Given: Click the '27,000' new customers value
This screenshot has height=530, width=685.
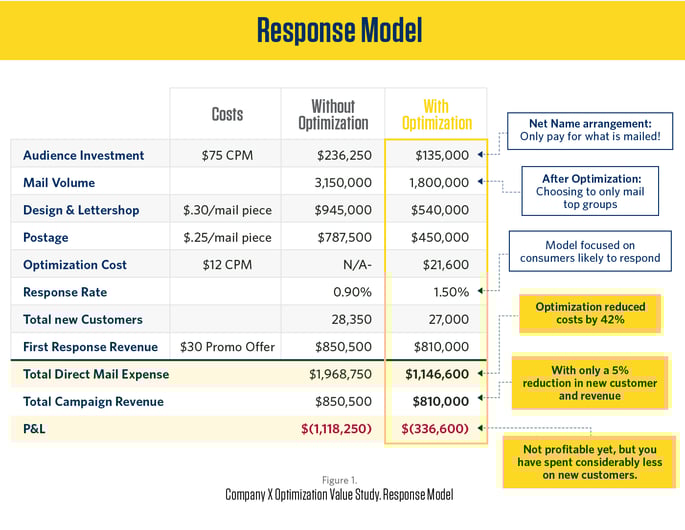Looking at the screenshot, I should pos(449,319).
